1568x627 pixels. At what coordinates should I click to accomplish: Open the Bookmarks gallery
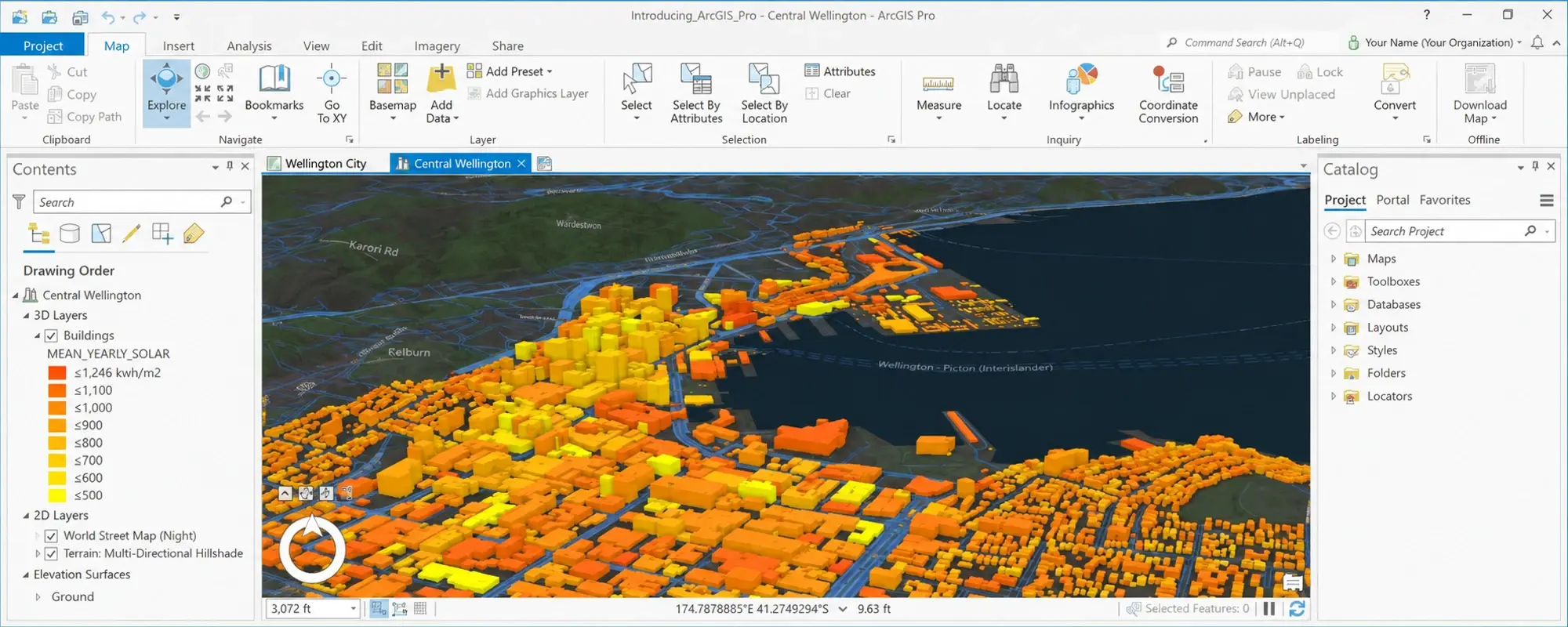coord(274,92)
